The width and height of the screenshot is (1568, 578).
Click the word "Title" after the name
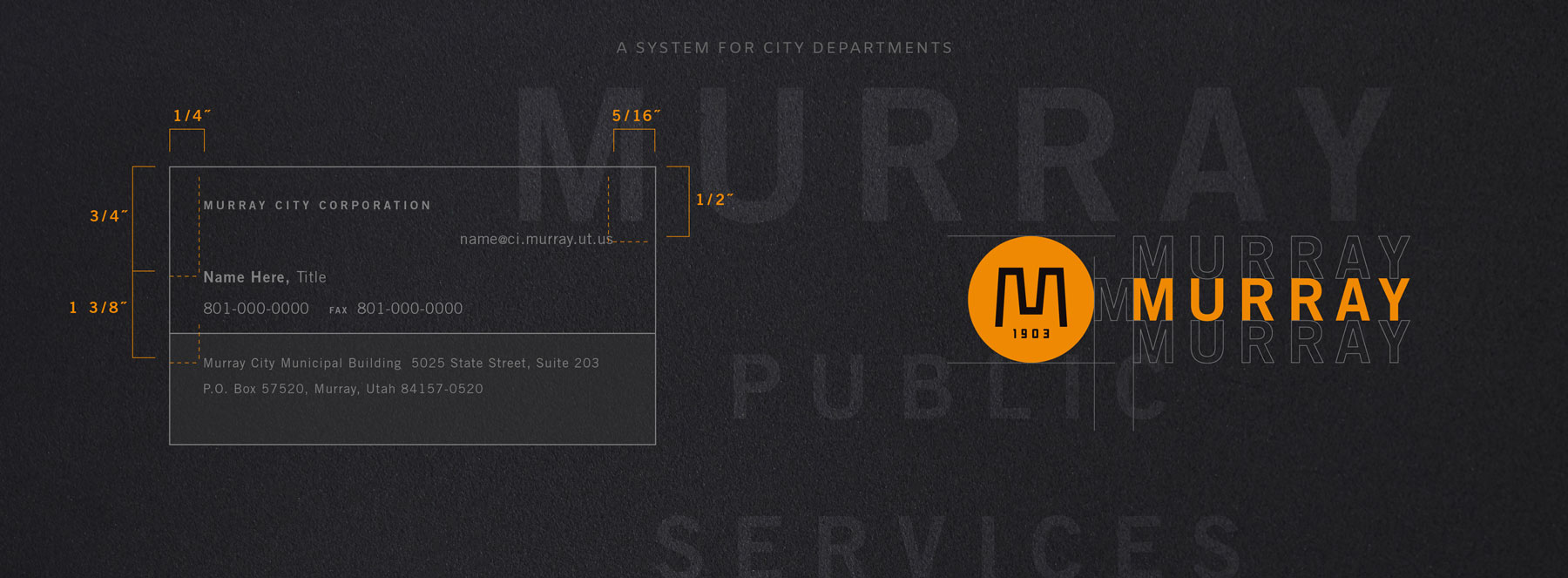(x=311, y=277)
